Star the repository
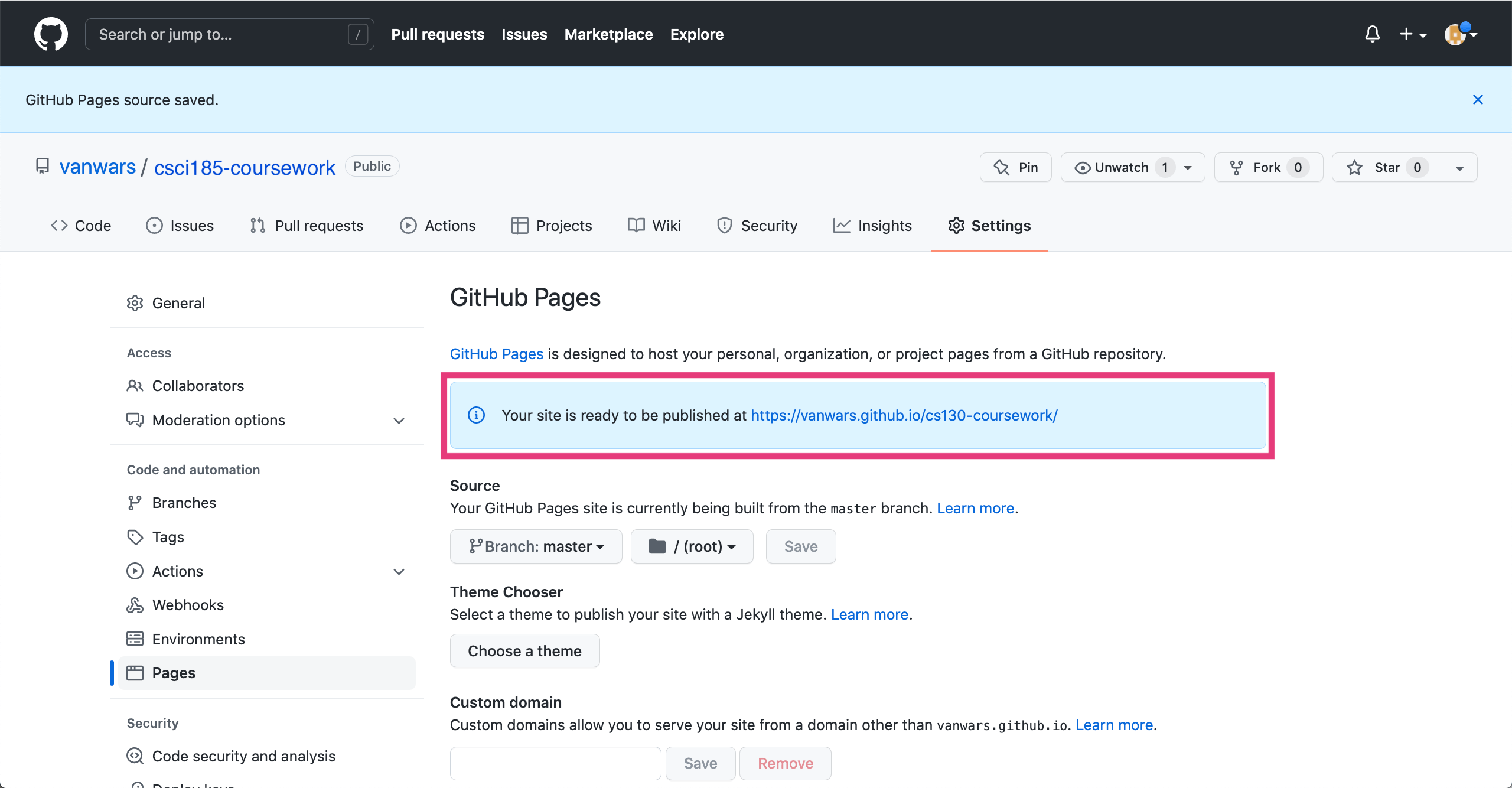The width and height of the screenshot is (1512, 788). click(1385, 167)
